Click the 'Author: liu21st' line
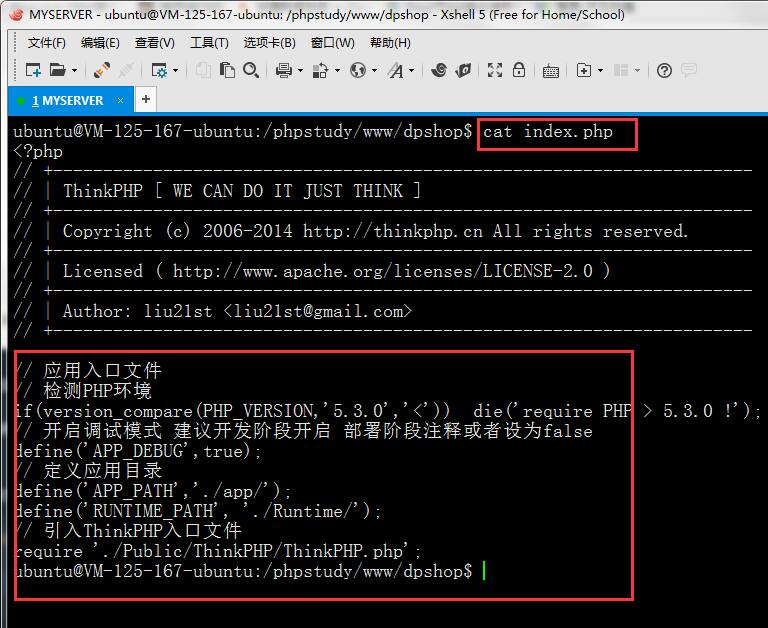 [238, 311]
